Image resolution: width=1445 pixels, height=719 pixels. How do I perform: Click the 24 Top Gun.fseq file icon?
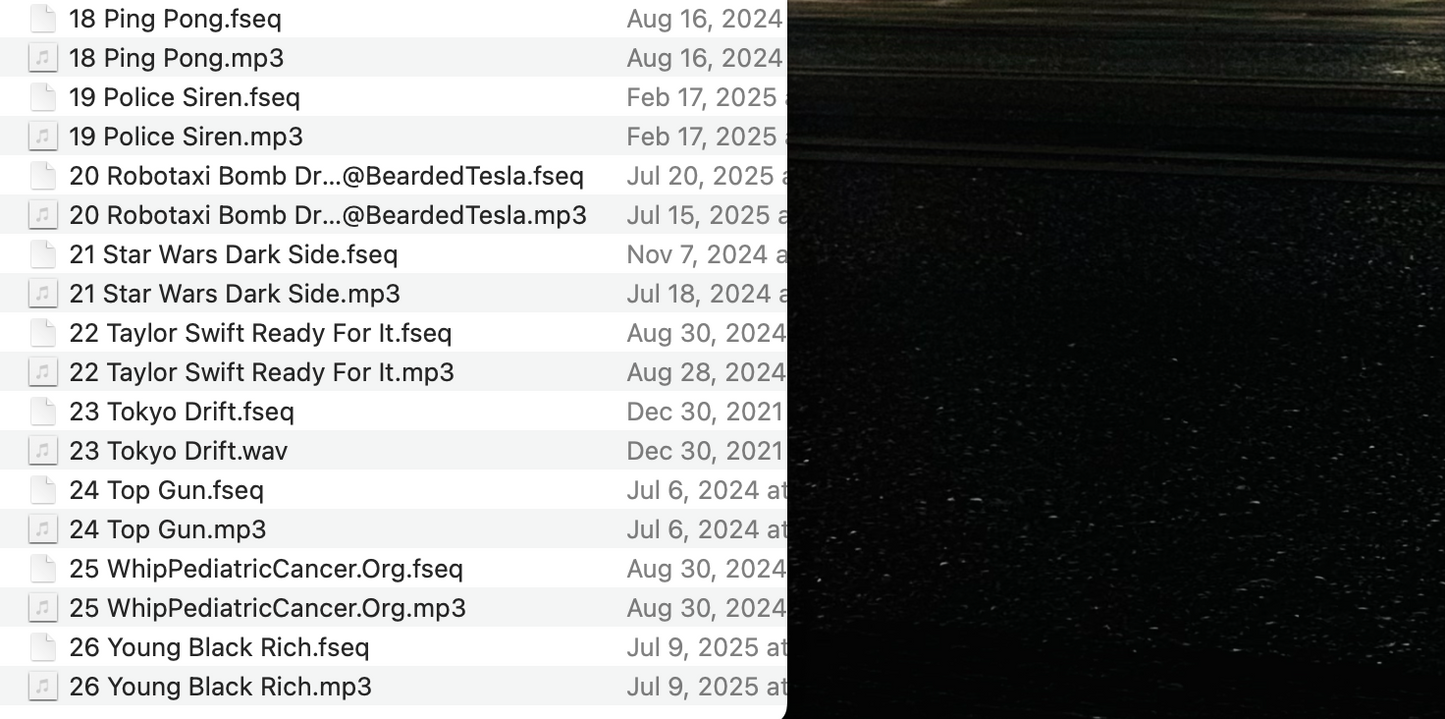[x=42, y=490]
